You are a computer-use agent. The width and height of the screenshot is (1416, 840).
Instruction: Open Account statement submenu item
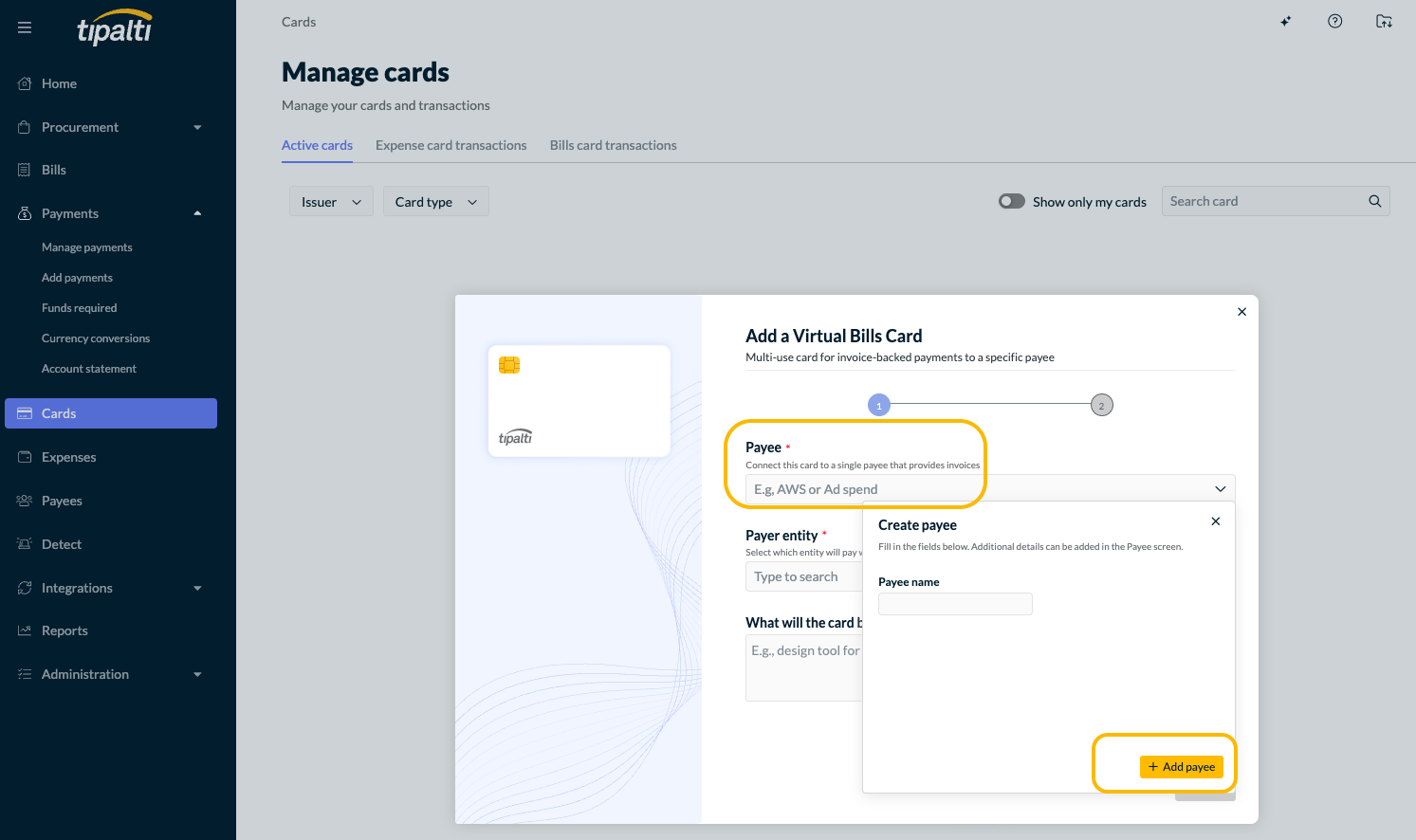(x=89, y=369)
